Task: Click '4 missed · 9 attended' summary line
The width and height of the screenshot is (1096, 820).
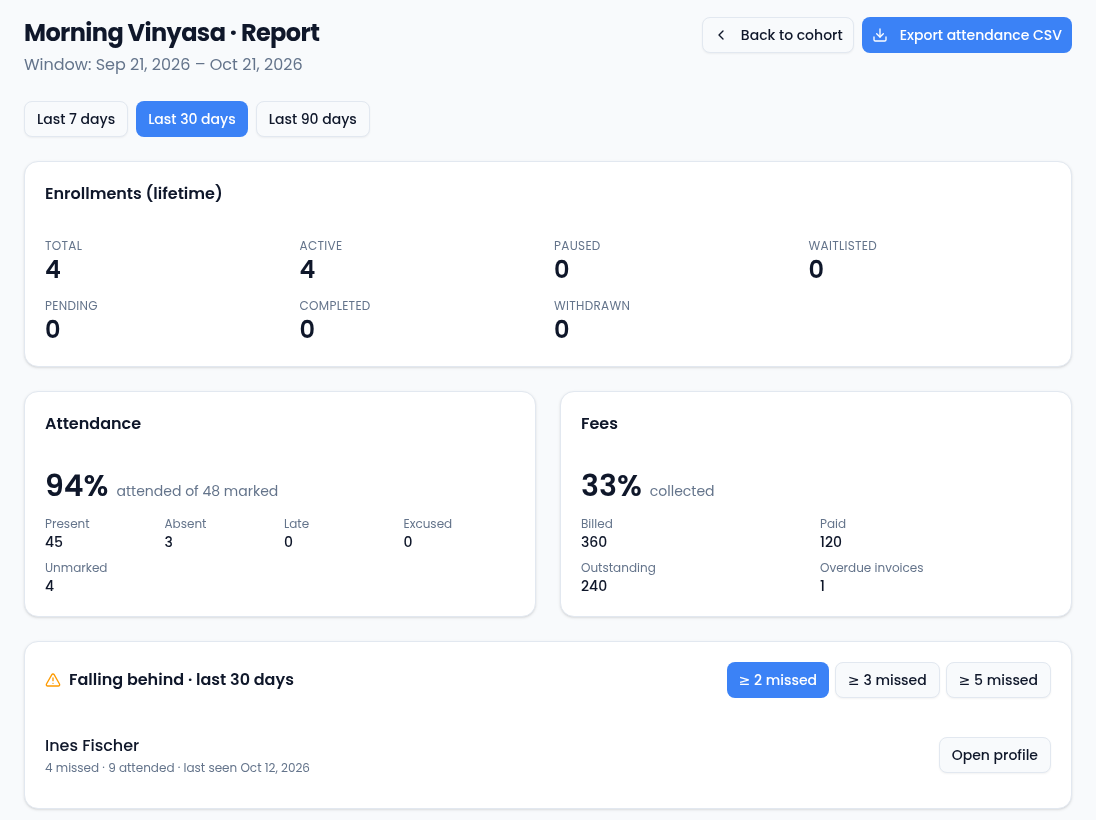Action: pyautogui.click(x=177, y=768)
